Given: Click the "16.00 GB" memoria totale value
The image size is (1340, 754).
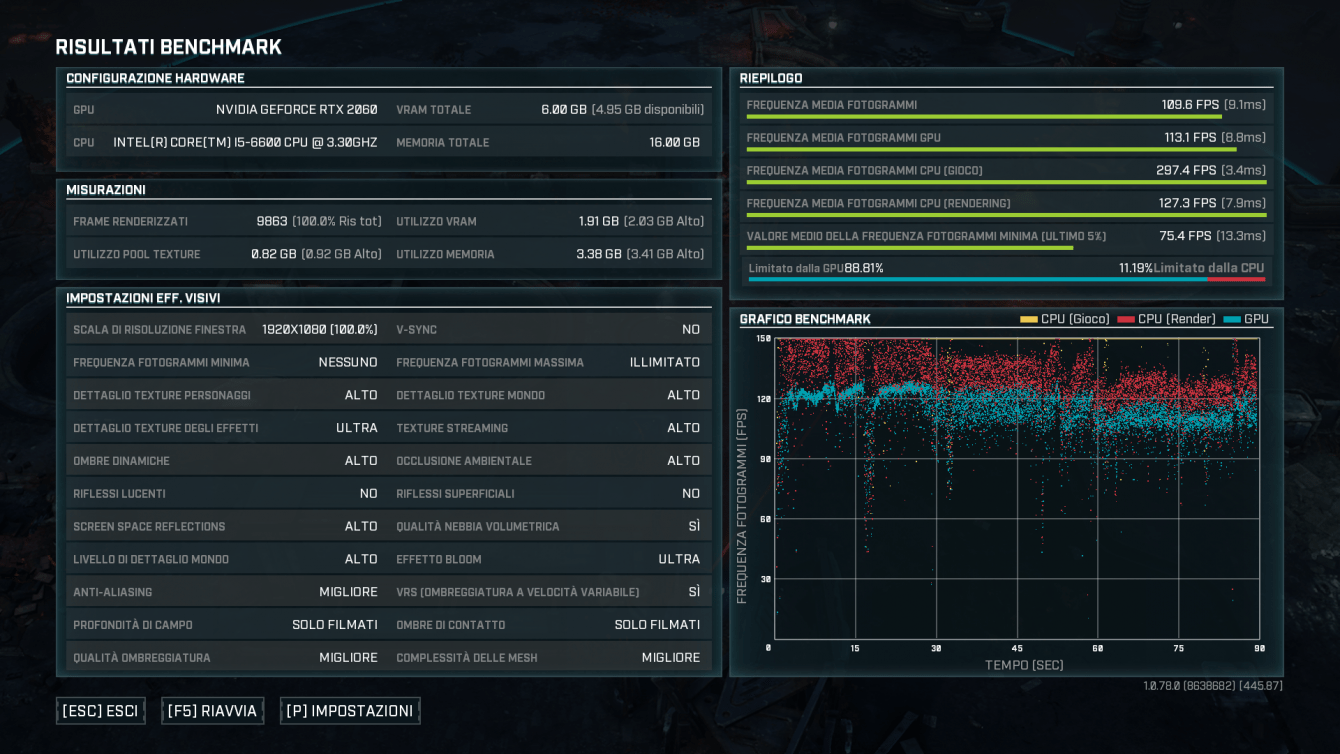Looking at the screenshot, I should click(675, 143).
